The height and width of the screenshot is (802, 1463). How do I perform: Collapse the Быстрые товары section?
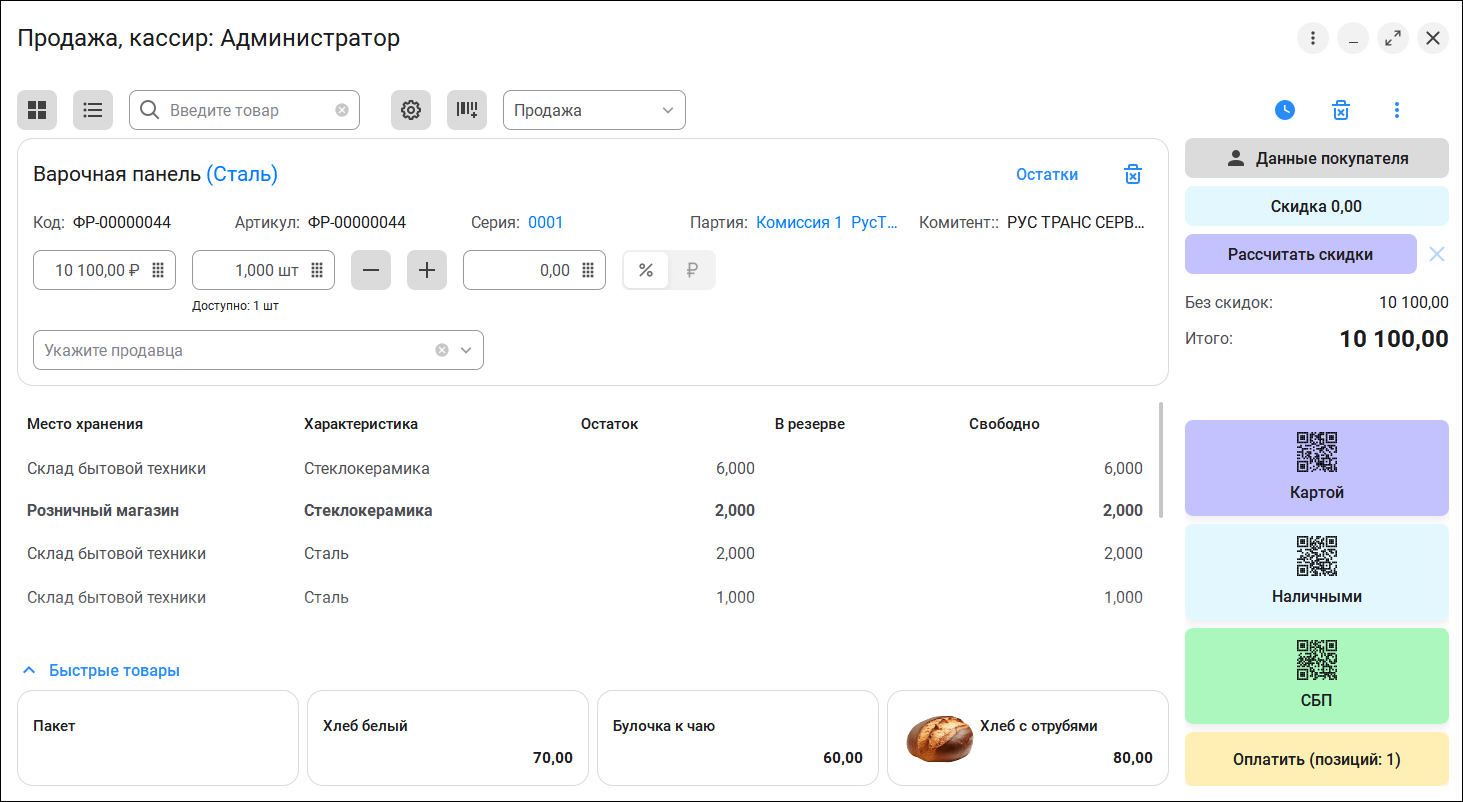30,670
